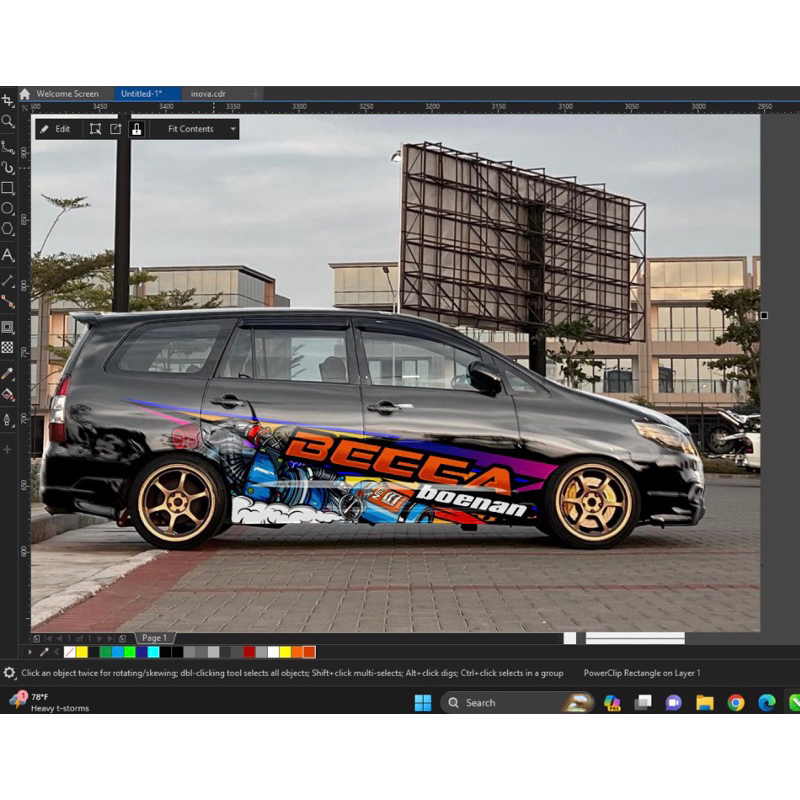Select the Connector tool
Viewport: 800px width, 800px height.
8,302
